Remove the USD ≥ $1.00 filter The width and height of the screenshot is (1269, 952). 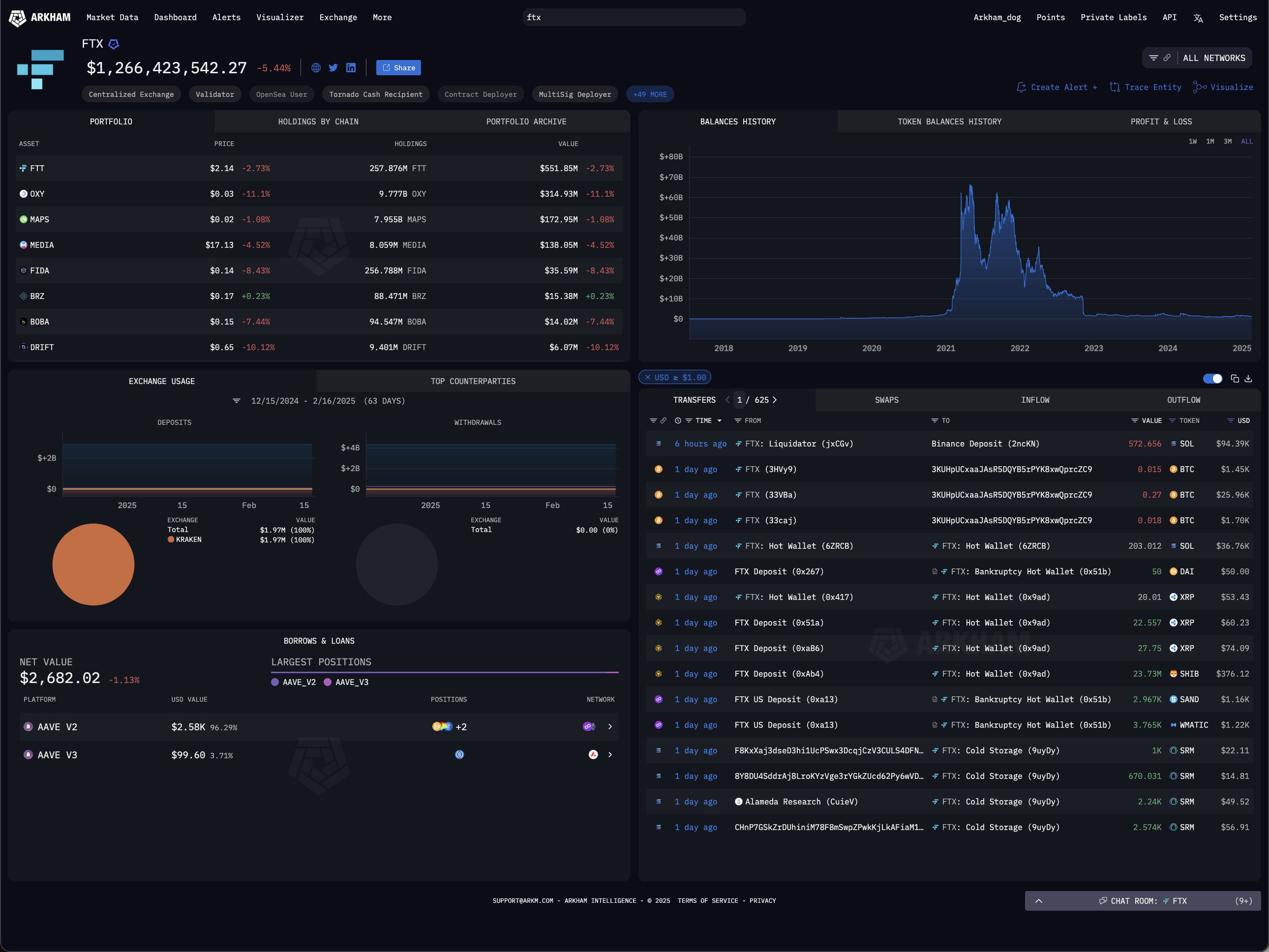pyautogui.click(x=648, y=377)
